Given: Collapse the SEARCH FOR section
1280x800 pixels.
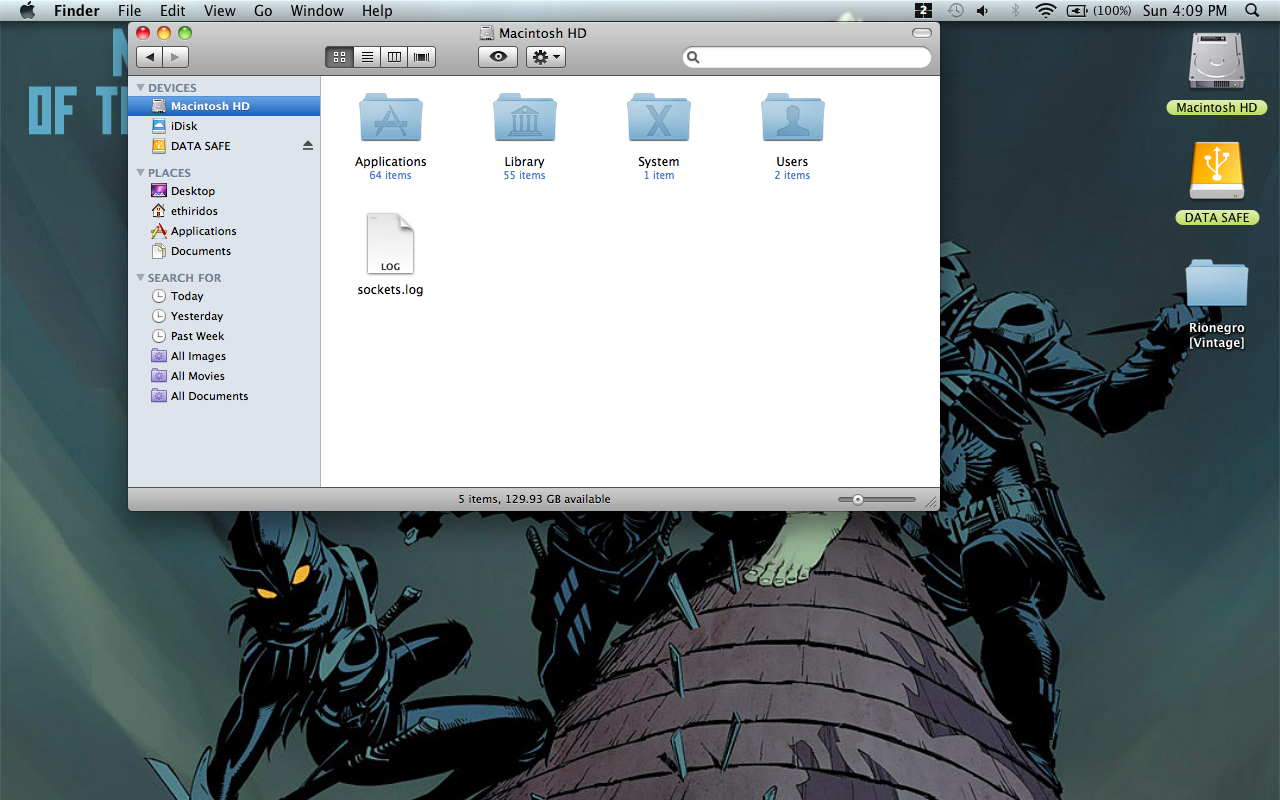Looking at the screenshot, I should [141, 278].
